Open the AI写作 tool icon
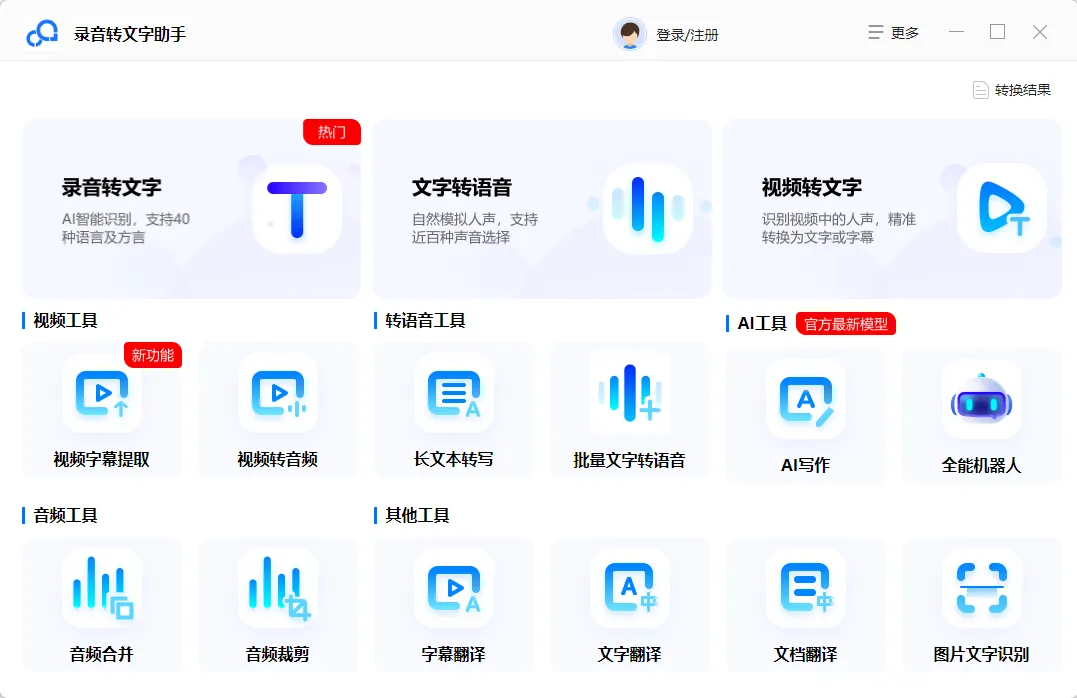The height and width of the screenshot is (698, 1077). 805,399
